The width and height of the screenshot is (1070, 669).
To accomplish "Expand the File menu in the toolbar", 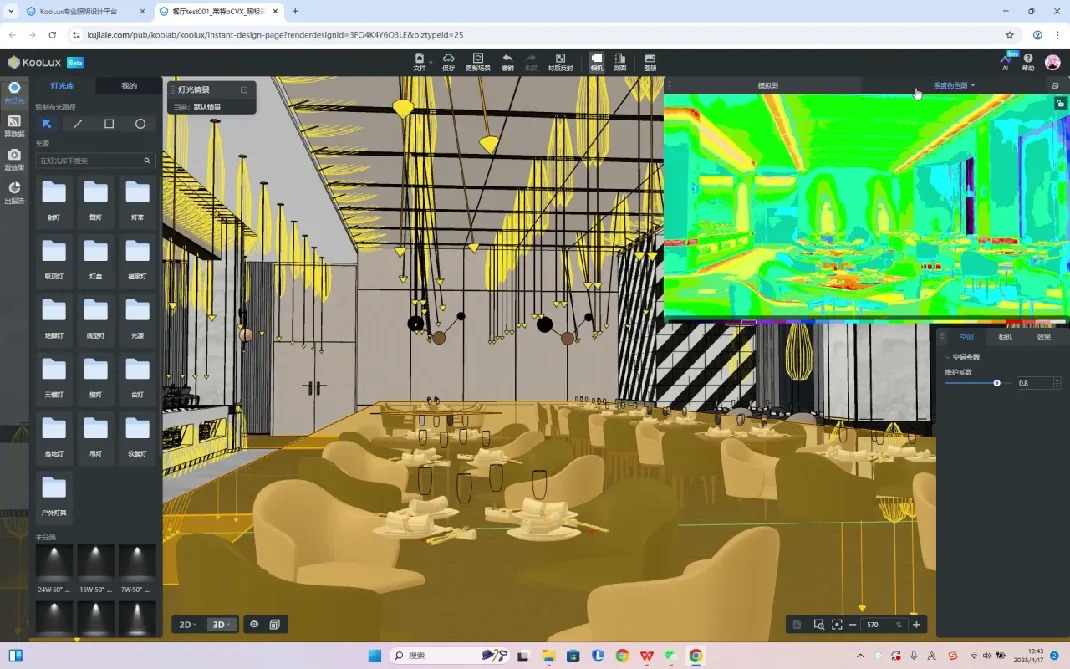I will 419,61.
